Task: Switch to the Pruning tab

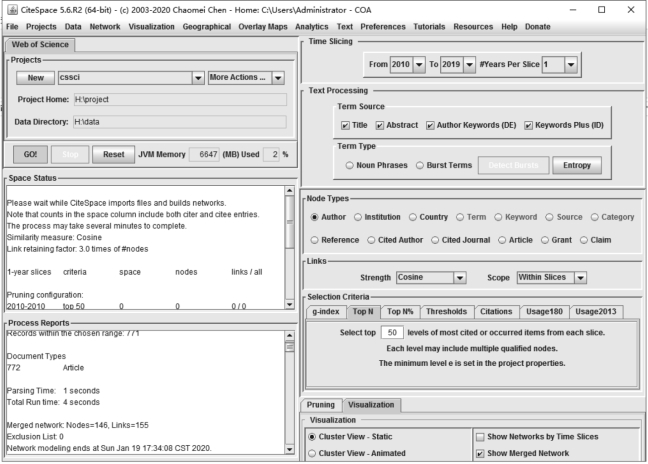Action: click(x=320, y=405)
